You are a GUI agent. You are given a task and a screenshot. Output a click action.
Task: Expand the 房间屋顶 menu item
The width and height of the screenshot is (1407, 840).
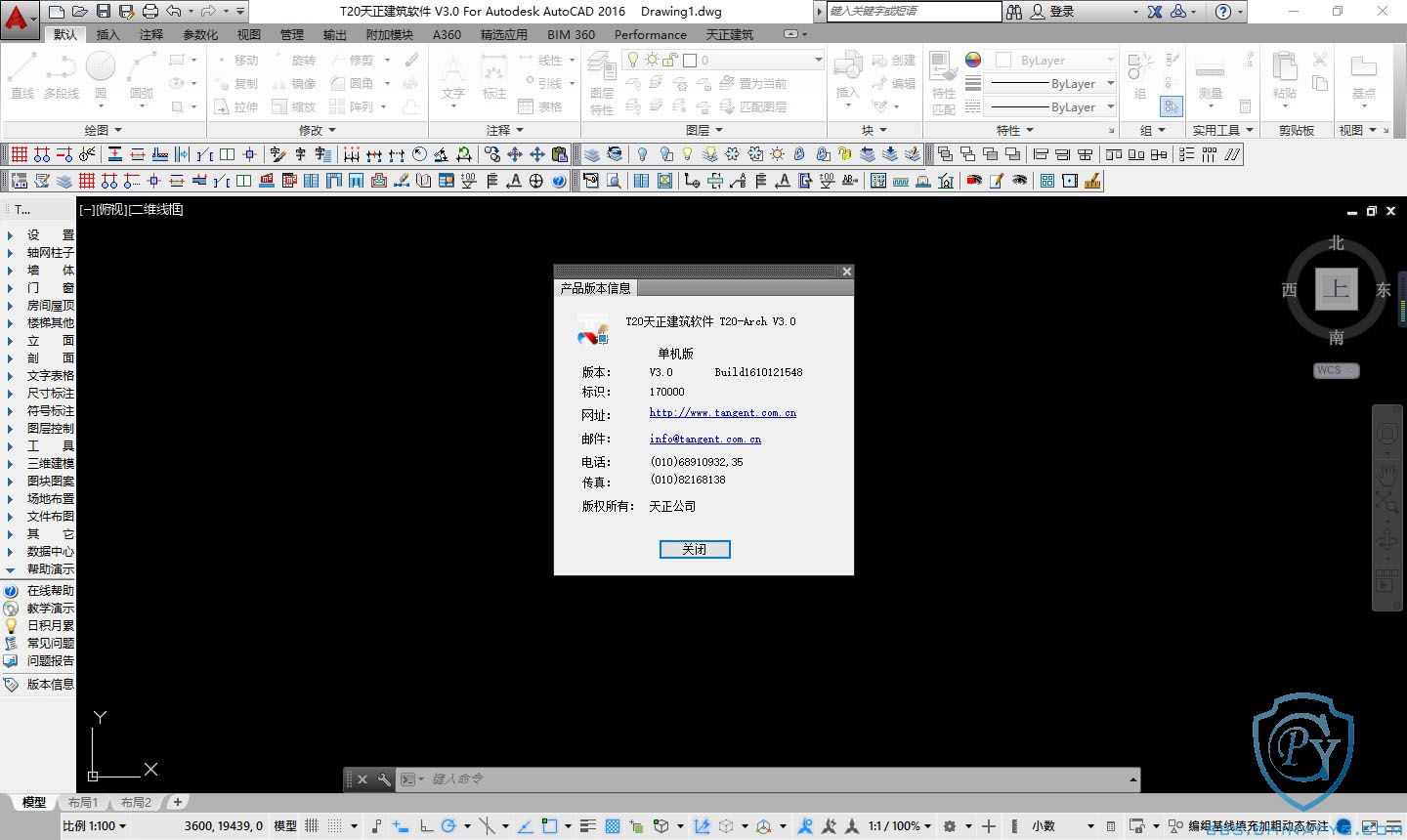tap(39, 305)
